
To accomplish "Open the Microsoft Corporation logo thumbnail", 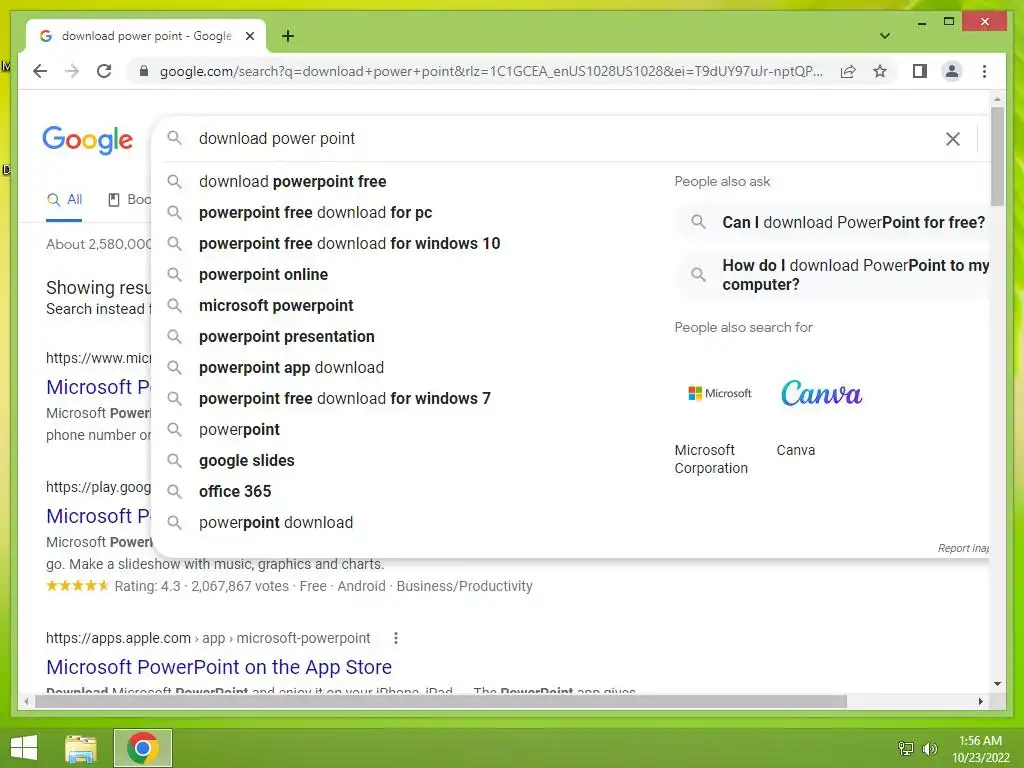I will pyautogui.click(x=720, y=393).
